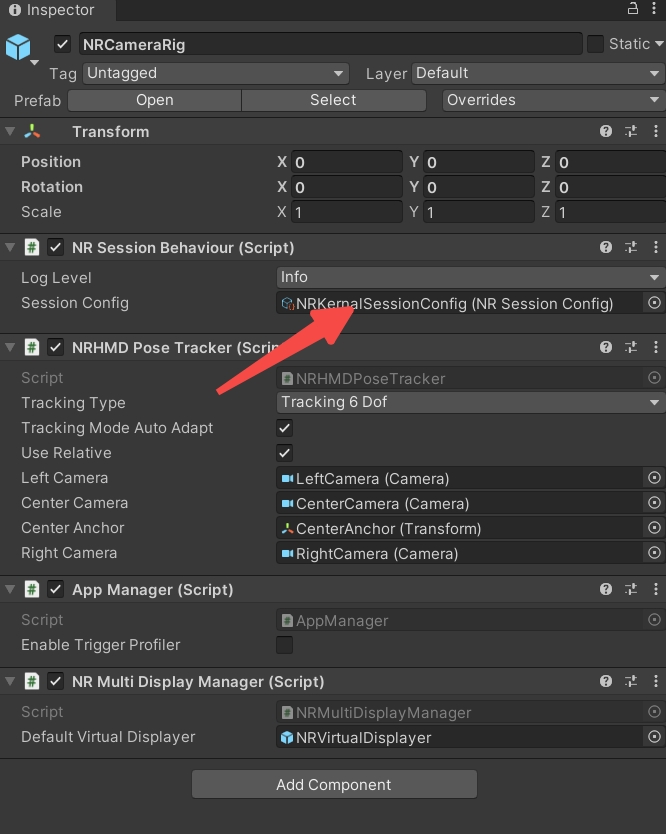Open the Tag dropdown showing Untagged
Image resolution: width=666 pixels, height=834 pixels.
tap(214, 74)
